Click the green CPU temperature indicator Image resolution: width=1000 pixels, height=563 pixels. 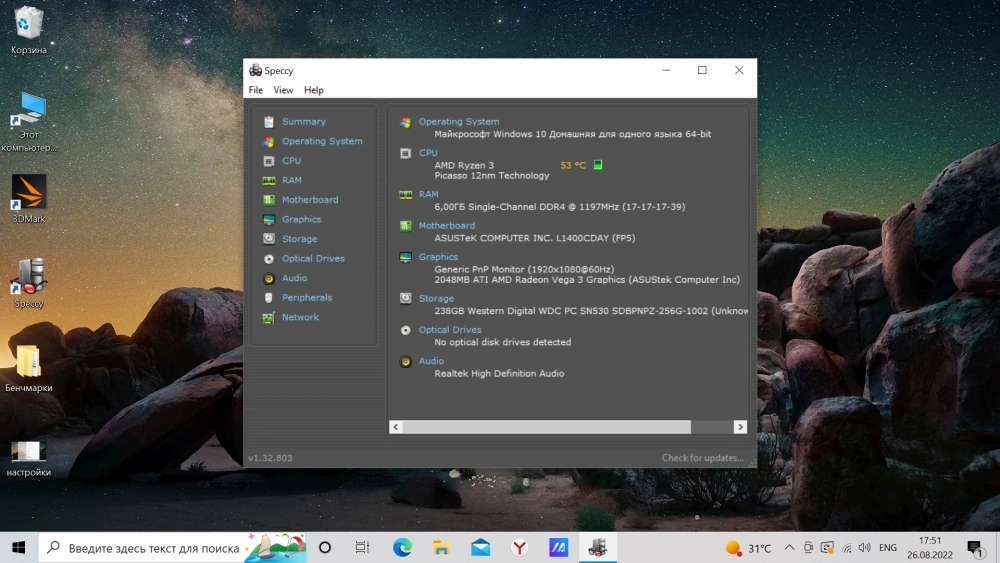click(598, 165)
